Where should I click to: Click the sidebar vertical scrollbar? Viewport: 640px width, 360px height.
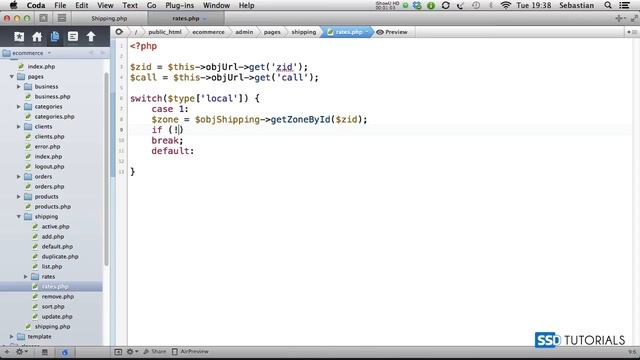click(x=107, y=169)
